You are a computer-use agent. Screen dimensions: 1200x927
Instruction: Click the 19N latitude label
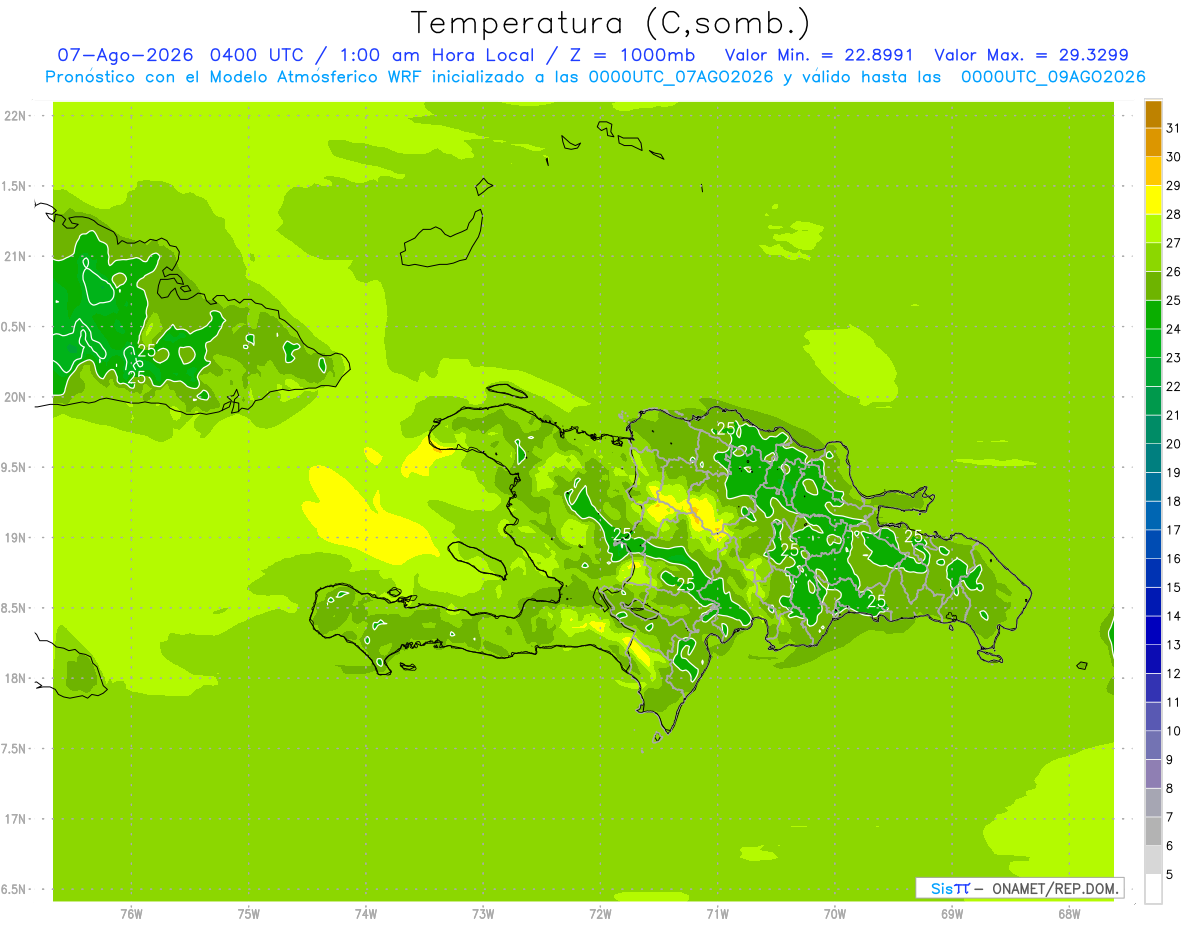(x=15, y=538)
